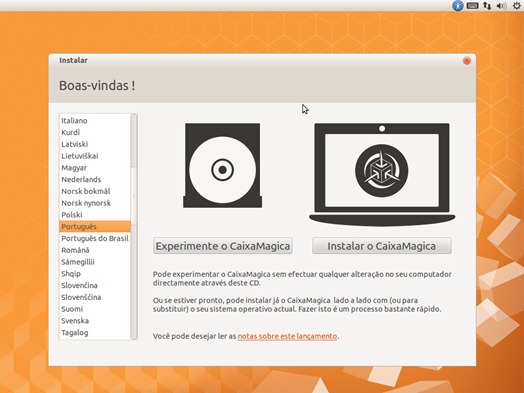The height and width of the screenshot is (393, 524).
Task: Select Tagalog in the language list
Action: point(95,333)
